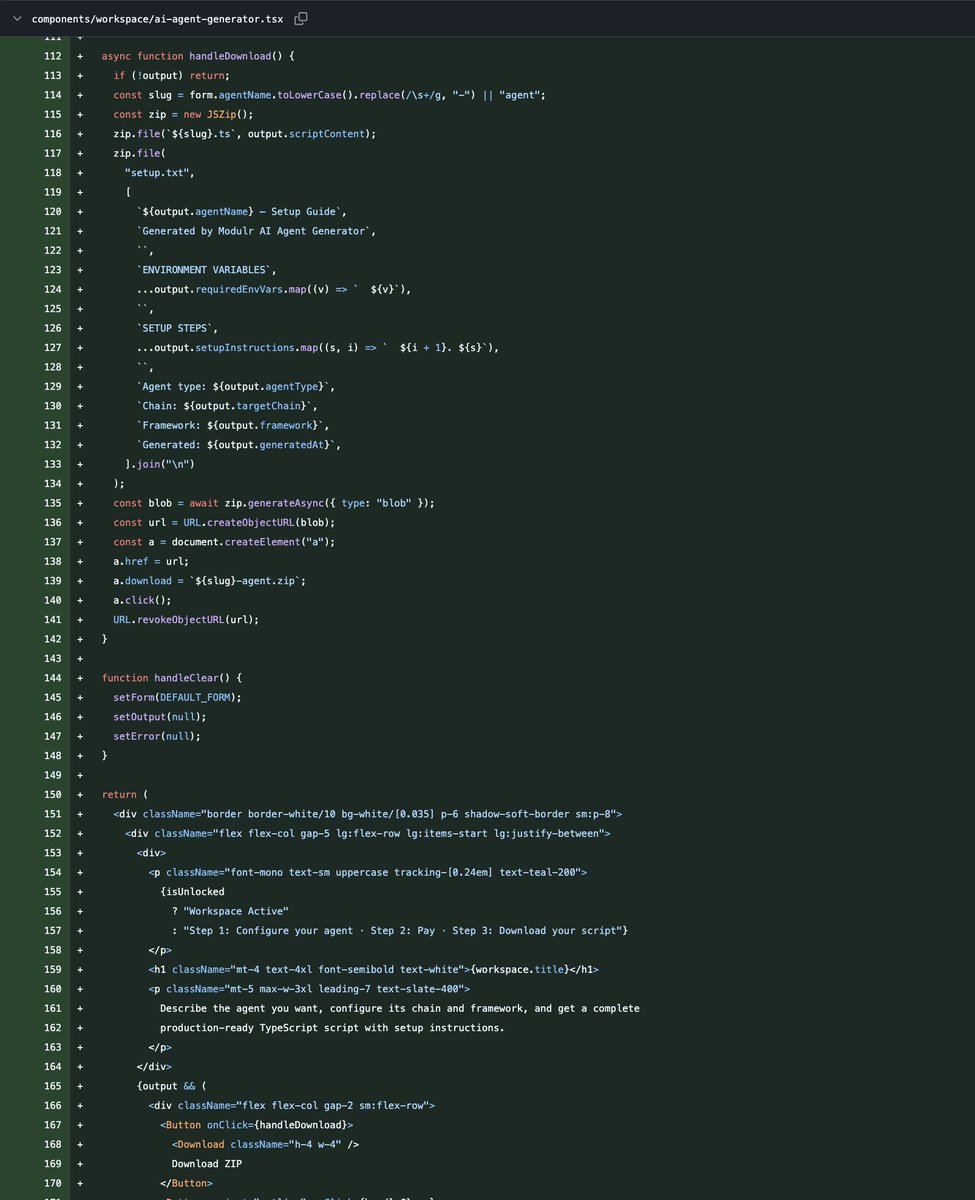Click the document.createElement("a") line
Screen dimensions: 975x1200
click(x=224, y=542)
